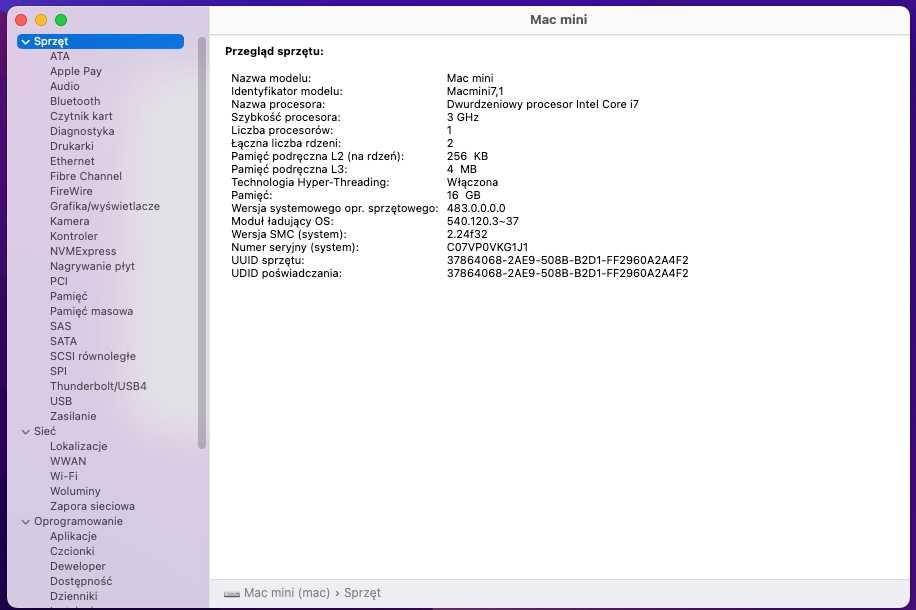Viewport: 916px width, 610px height.
Task: Select Zasilanie in the sidebar
Action: 73,416
